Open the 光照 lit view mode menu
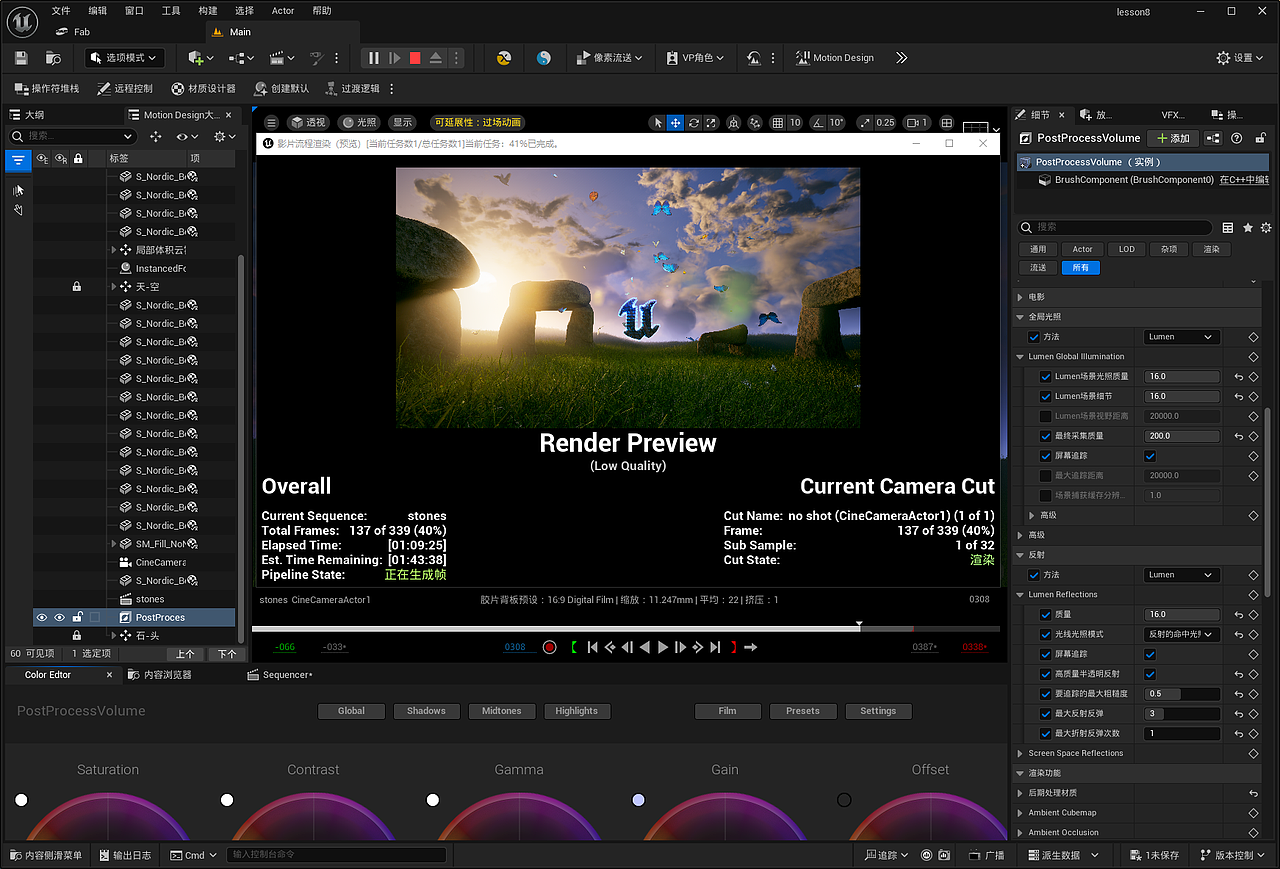The image size is (1280, 869). coord(359,123)
